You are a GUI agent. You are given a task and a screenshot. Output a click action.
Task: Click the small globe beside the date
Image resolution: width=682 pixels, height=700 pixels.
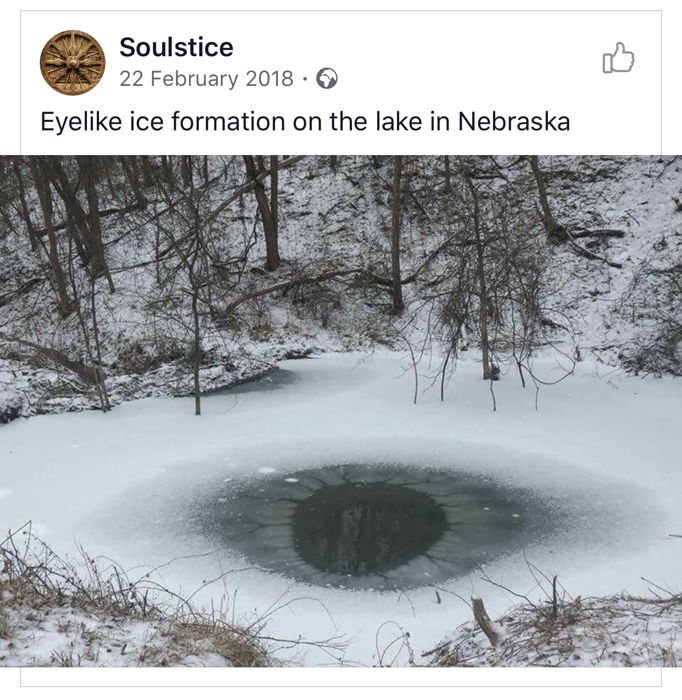click(x=327, y=79)
